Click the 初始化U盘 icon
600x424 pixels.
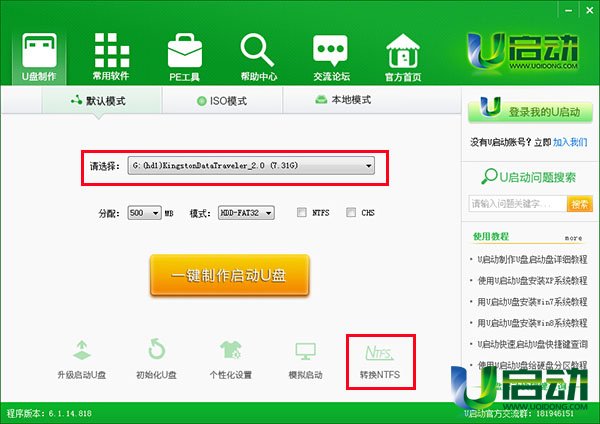(157, 352)
